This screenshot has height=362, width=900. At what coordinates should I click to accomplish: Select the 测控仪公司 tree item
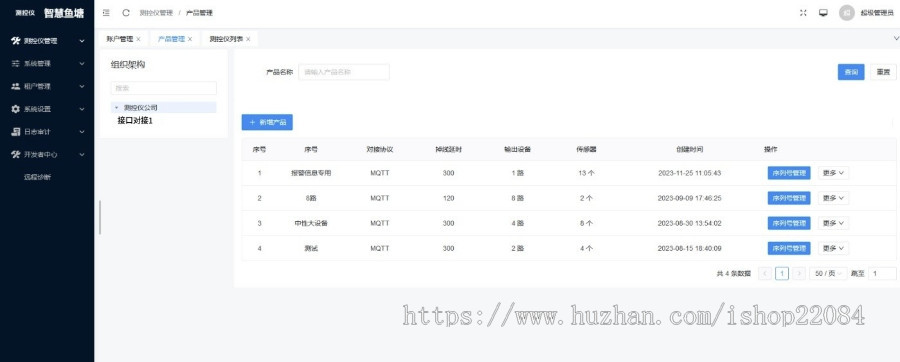click(x=141, y=107)
